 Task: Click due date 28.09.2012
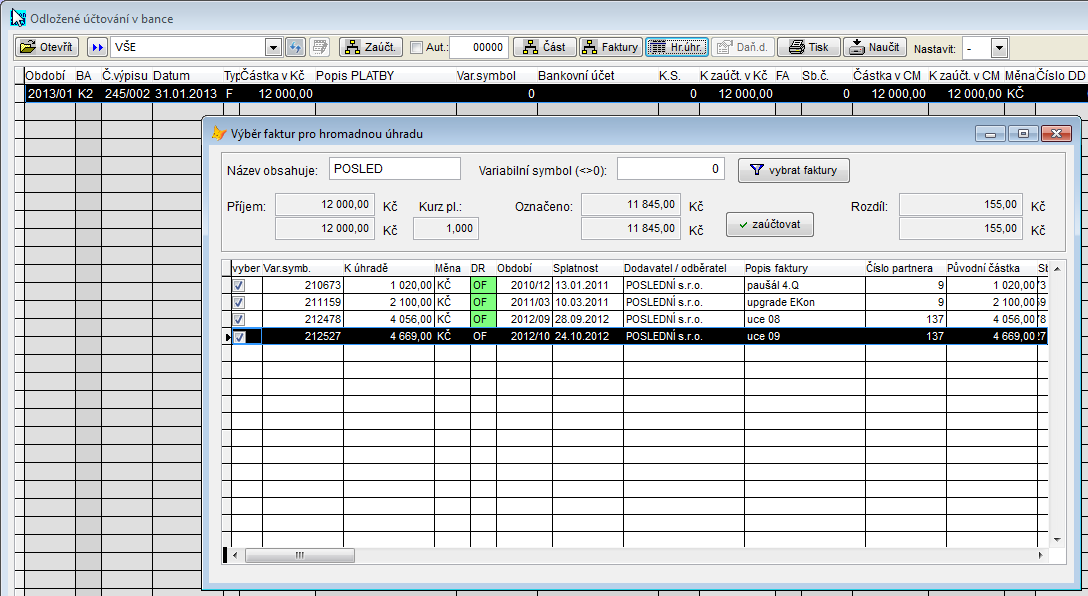click(588, 319)
